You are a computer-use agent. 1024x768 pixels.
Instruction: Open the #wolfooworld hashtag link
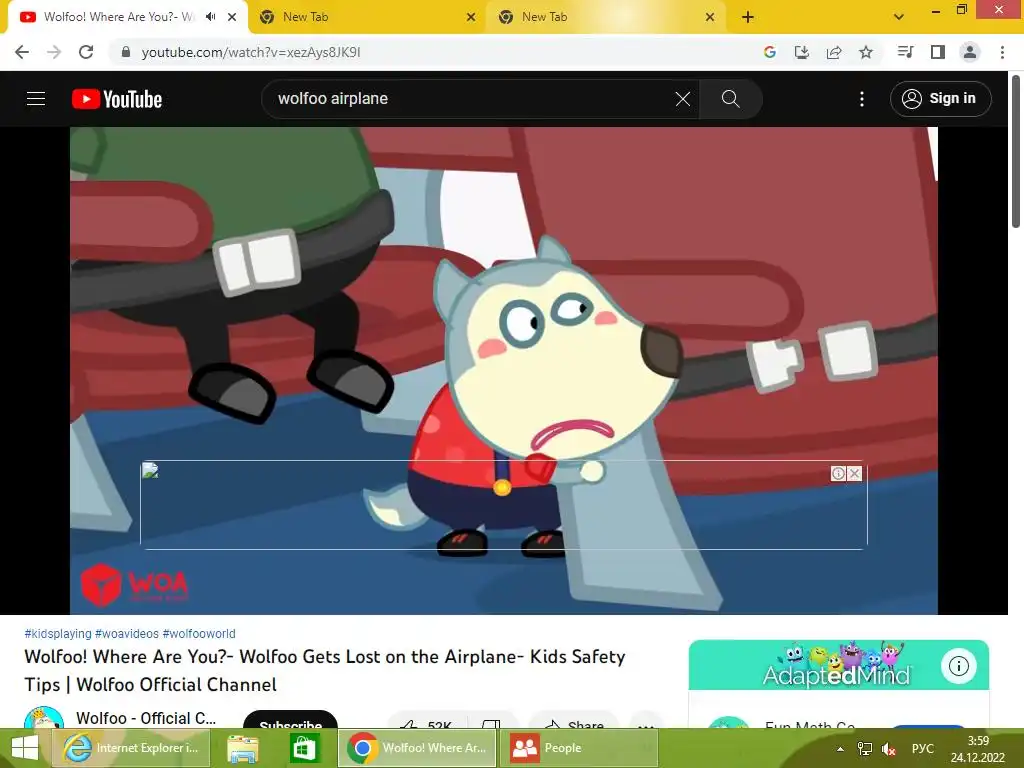pyautogui.click(x=199, y=633)
